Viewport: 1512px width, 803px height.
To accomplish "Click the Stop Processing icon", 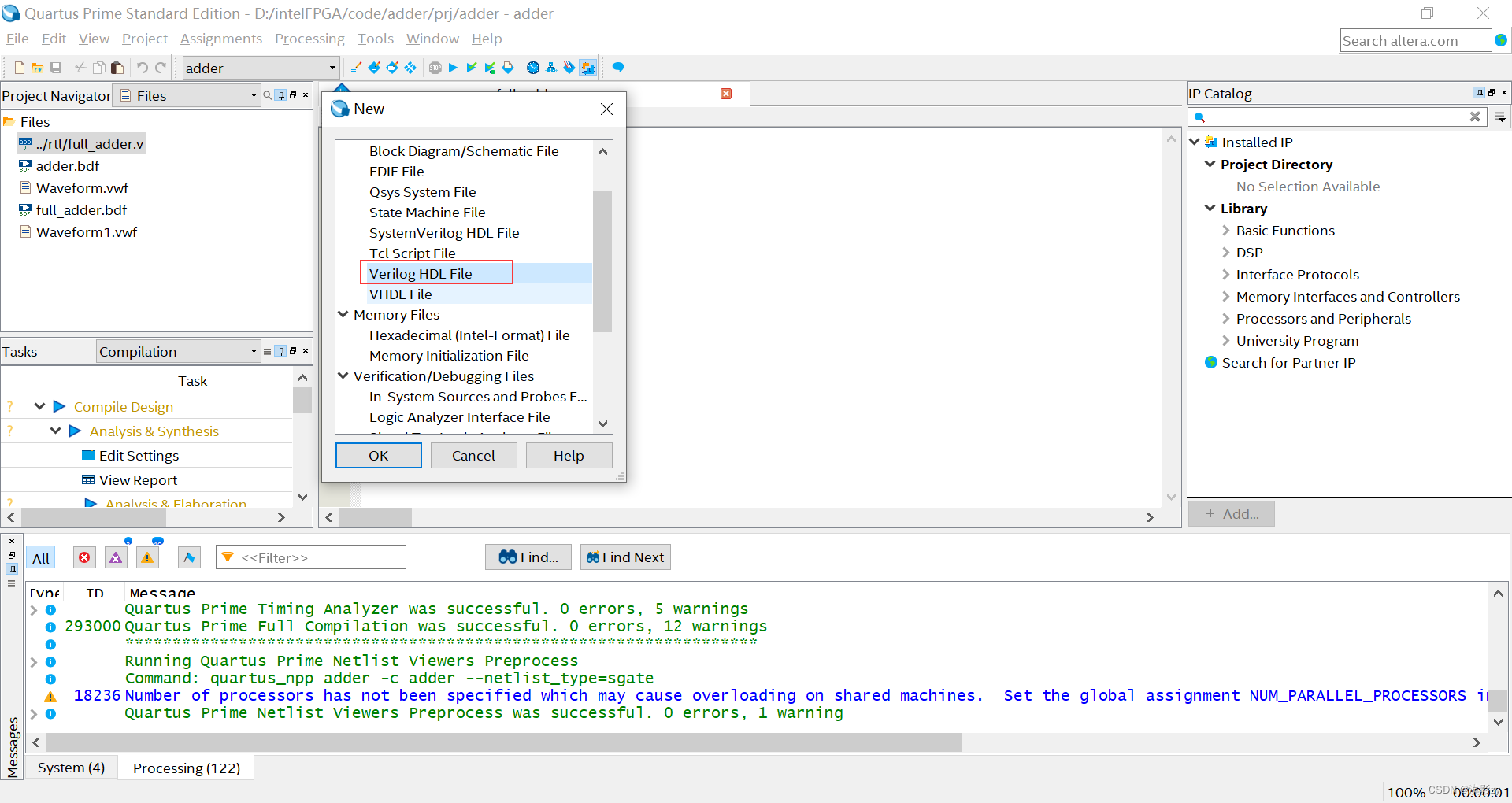I will point(435,68).
